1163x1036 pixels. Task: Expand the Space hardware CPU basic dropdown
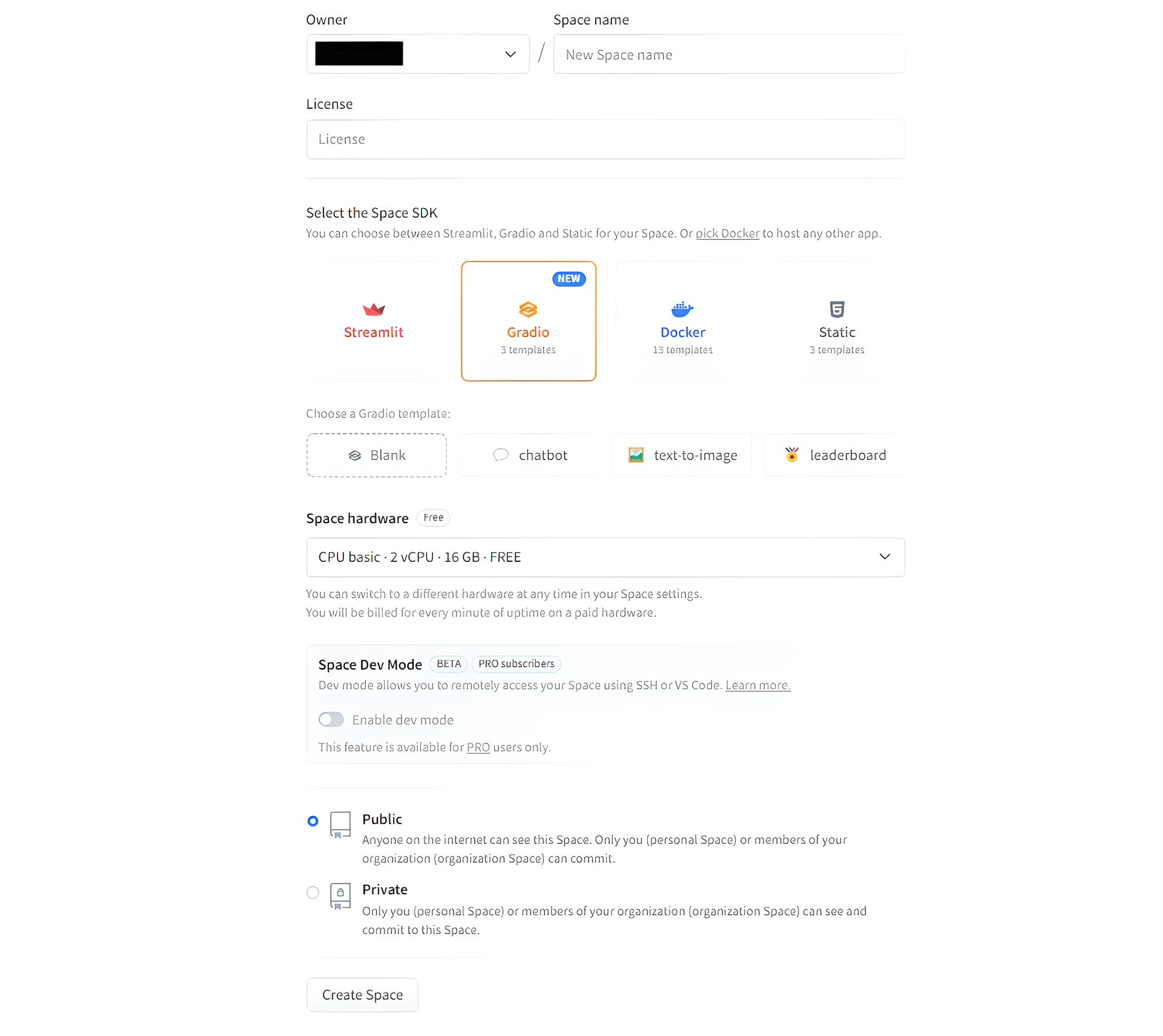pos(606,557)
